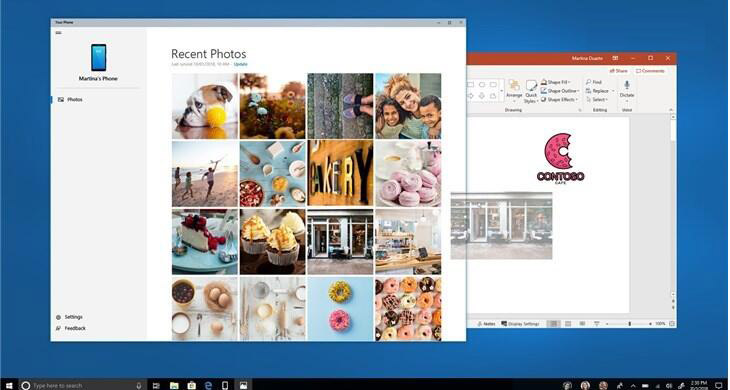Open the pink macarons photo
The width and height of the screenshot is (730, 390).
click(408, 174)
